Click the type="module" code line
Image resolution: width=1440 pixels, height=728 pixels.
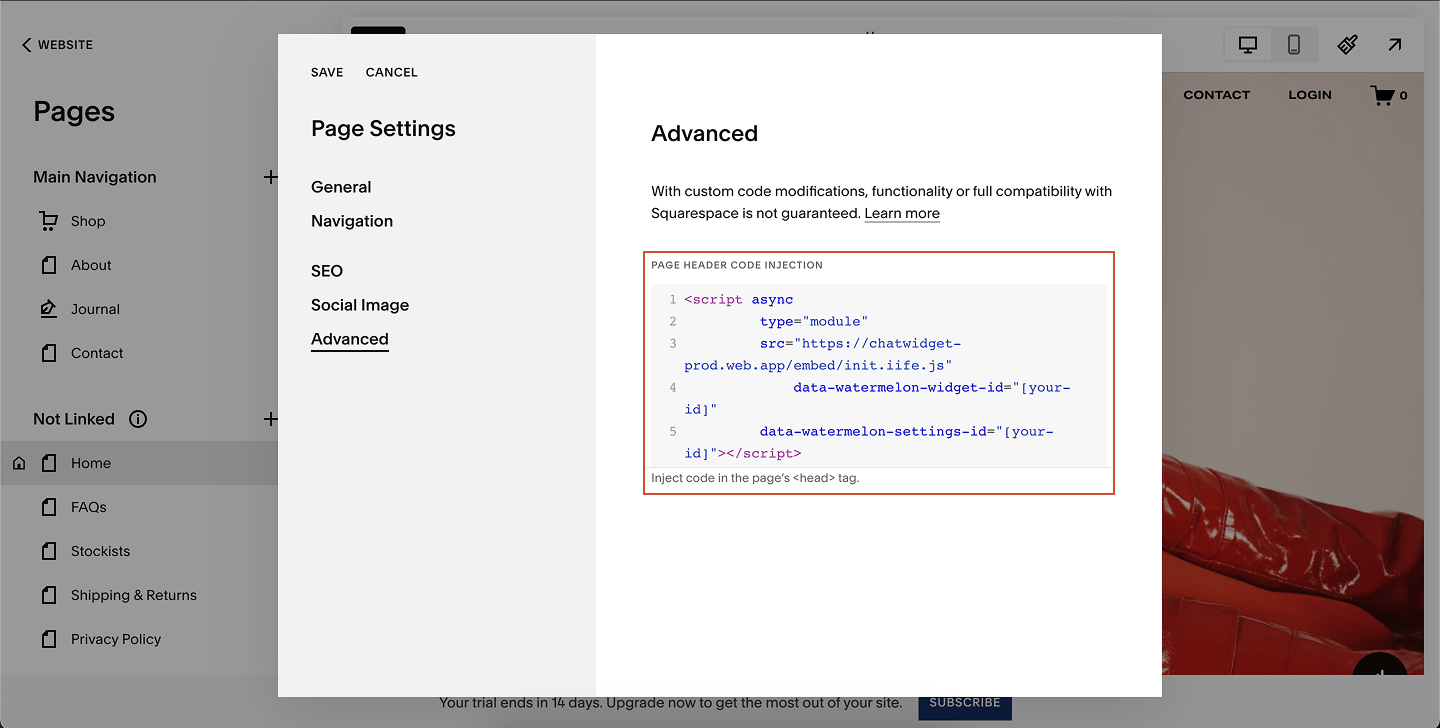click(814, 321)
